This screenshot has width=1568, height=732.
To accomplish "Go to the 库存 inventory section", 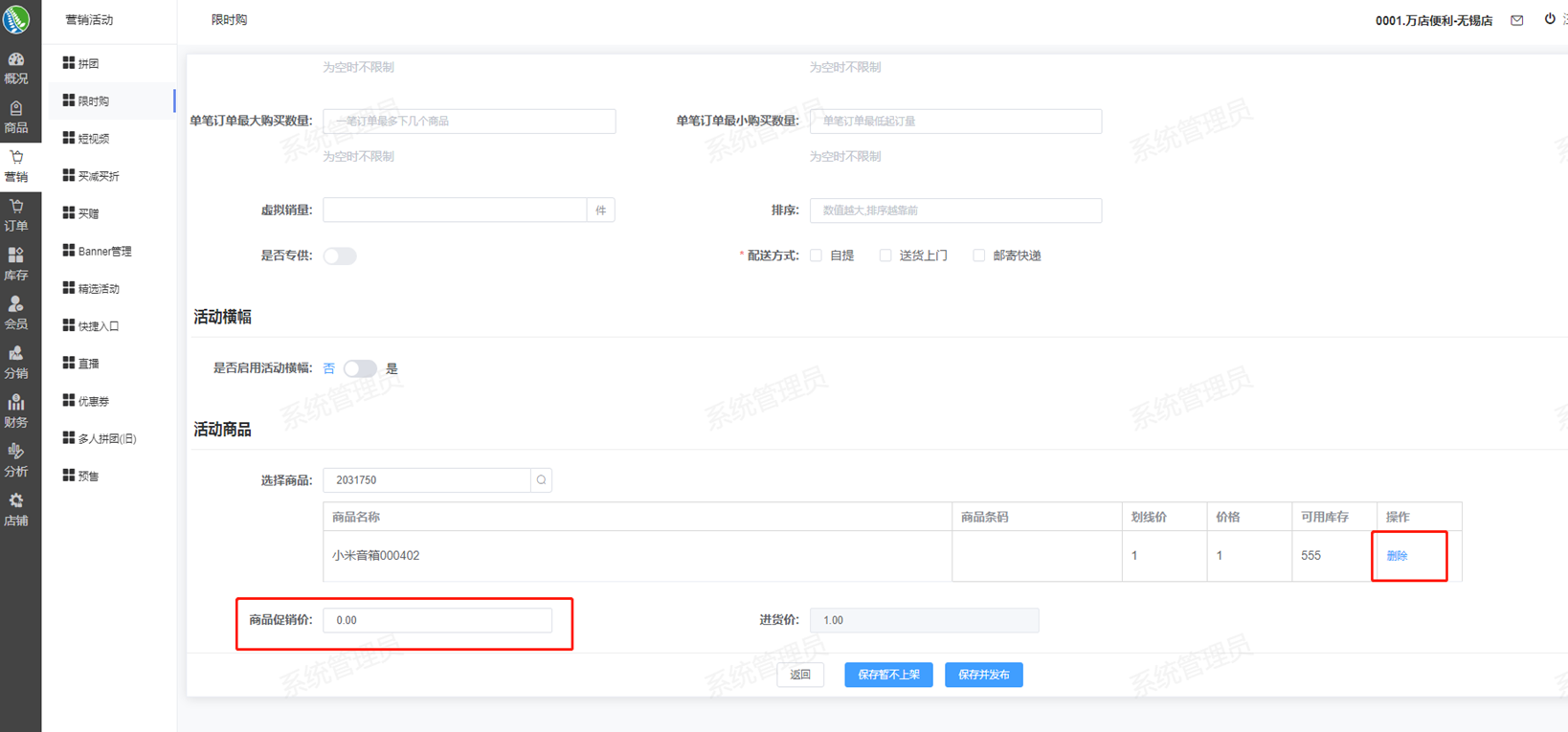I will (16, 265).
